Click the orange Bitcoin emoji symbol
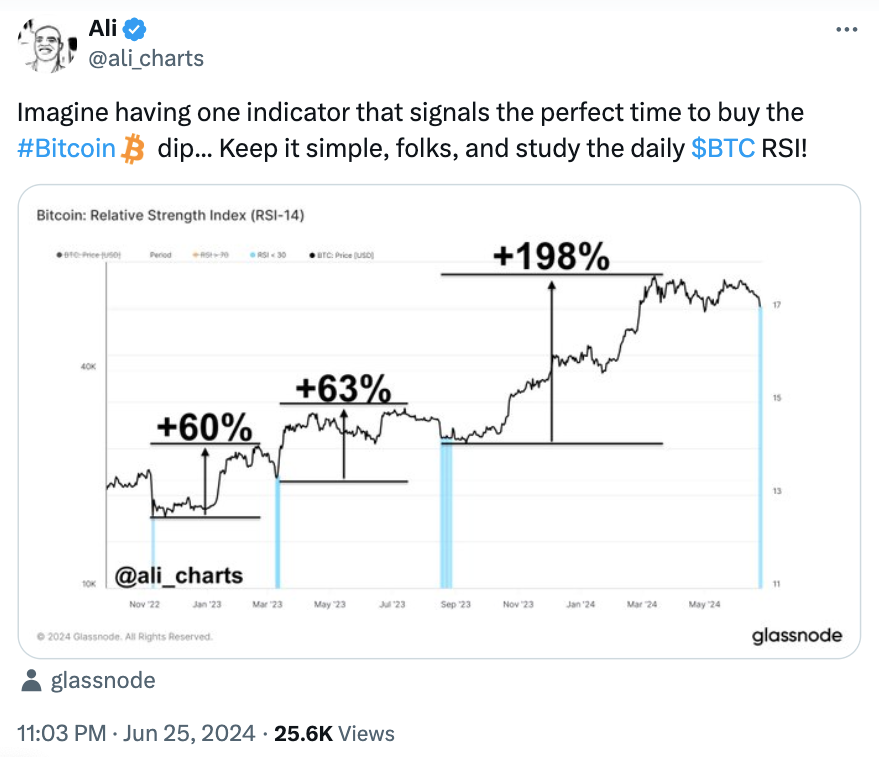The height and width of the screenshot is (757, 879). click(133, 149)
